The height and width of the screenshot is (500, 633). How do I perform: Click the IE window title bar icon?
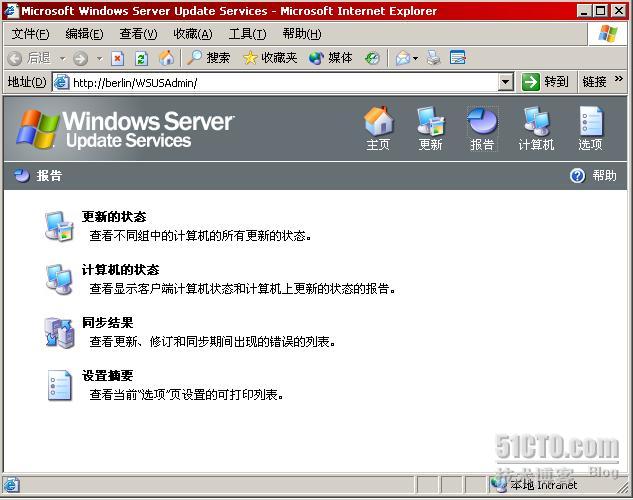point(10,10)
